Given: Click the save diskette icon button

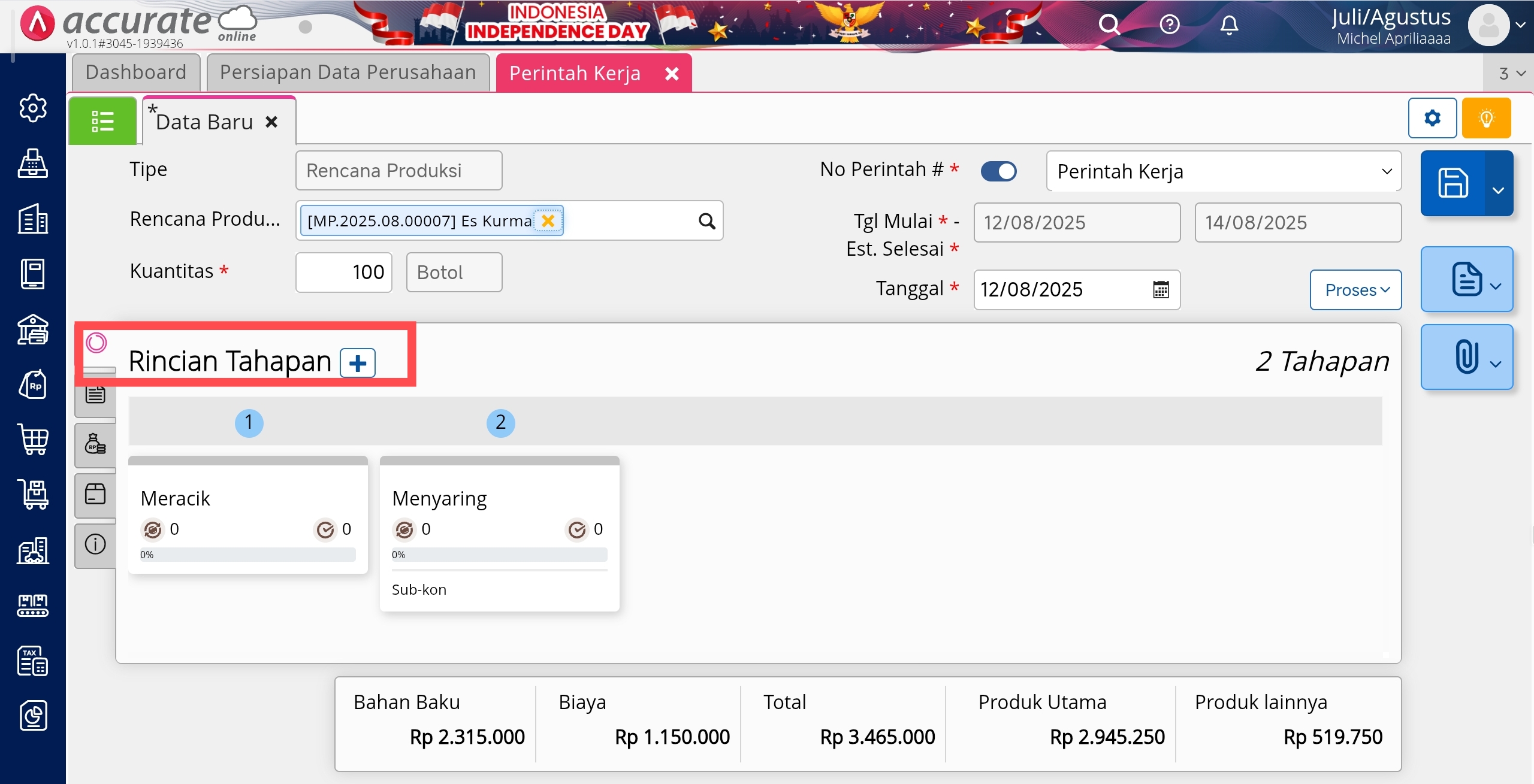Looking at the screenshot, I should coord(1453,183).
